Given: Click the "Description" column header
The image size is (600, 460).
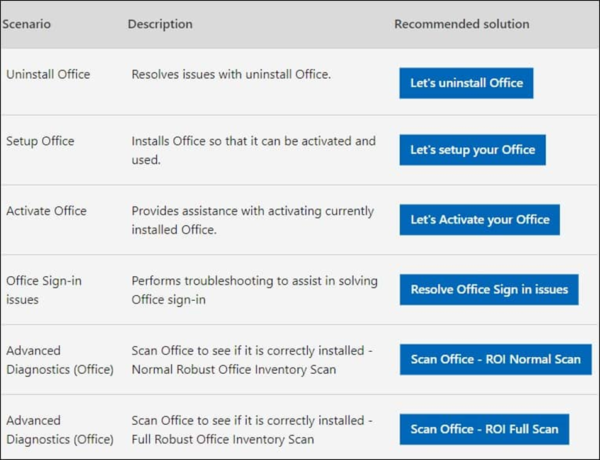Looking at the screenshot, I should click(x=160, y=24).
